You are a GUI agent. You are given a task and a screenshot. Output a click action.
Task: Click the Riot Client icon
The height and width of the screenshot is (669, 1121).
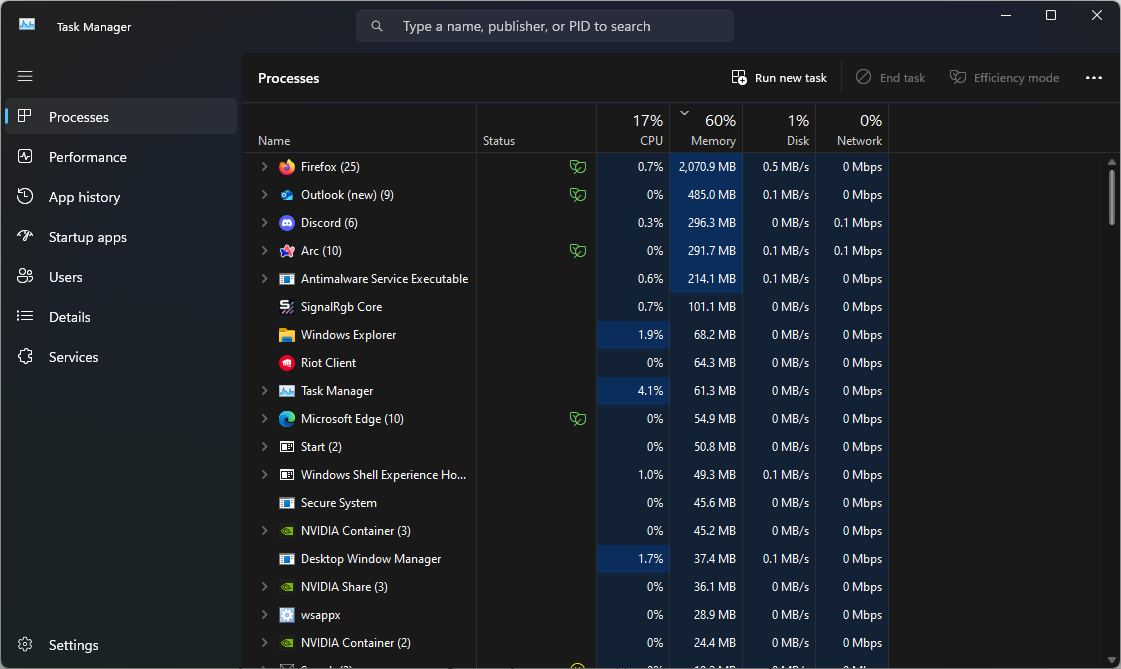pyautogui.click(x=287, y=363)
